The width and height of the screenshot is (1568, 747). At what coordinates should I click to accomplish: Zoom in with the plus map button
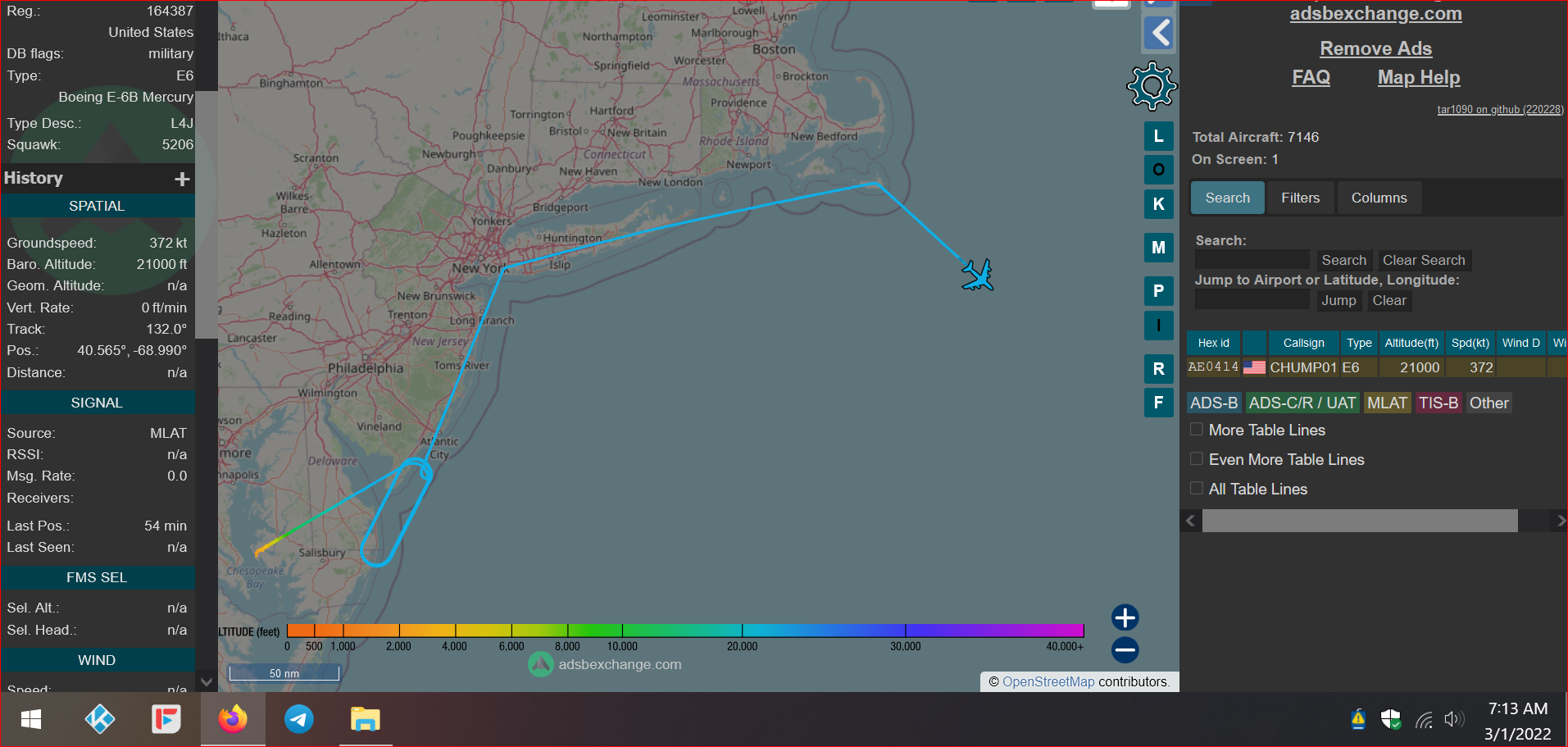pyautogui.click(x=1125, y=617)
